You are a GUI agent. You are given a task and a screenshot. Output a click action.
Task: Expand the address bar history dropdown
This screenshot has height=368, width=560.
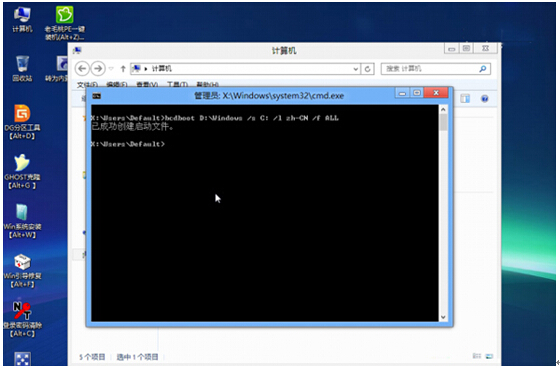(356, 69)
